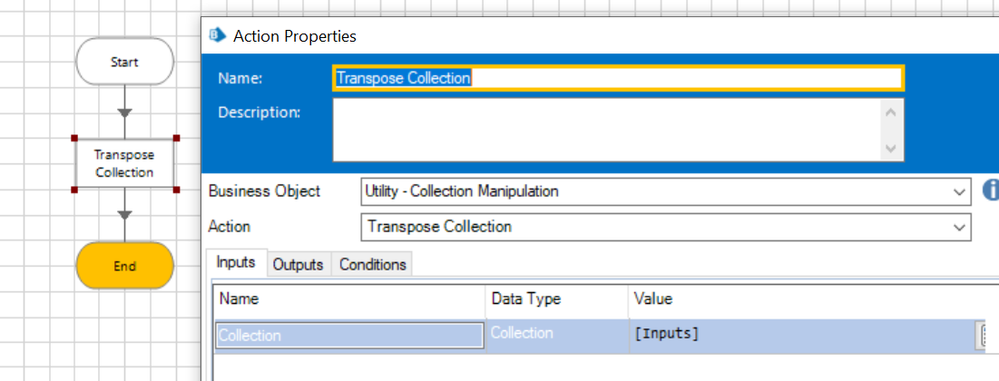
Task: Click the Collection data type cell
Action: (557, 334)
